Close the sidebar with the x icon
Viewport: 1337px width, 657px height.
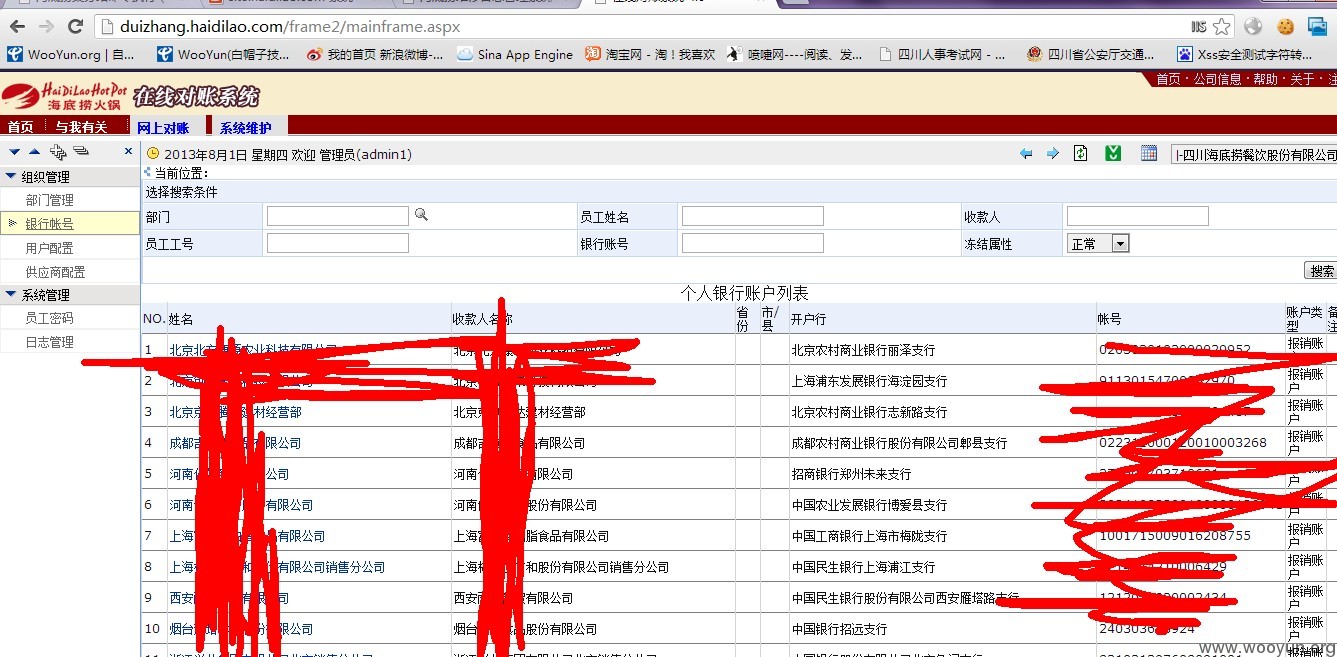[128, 152]
